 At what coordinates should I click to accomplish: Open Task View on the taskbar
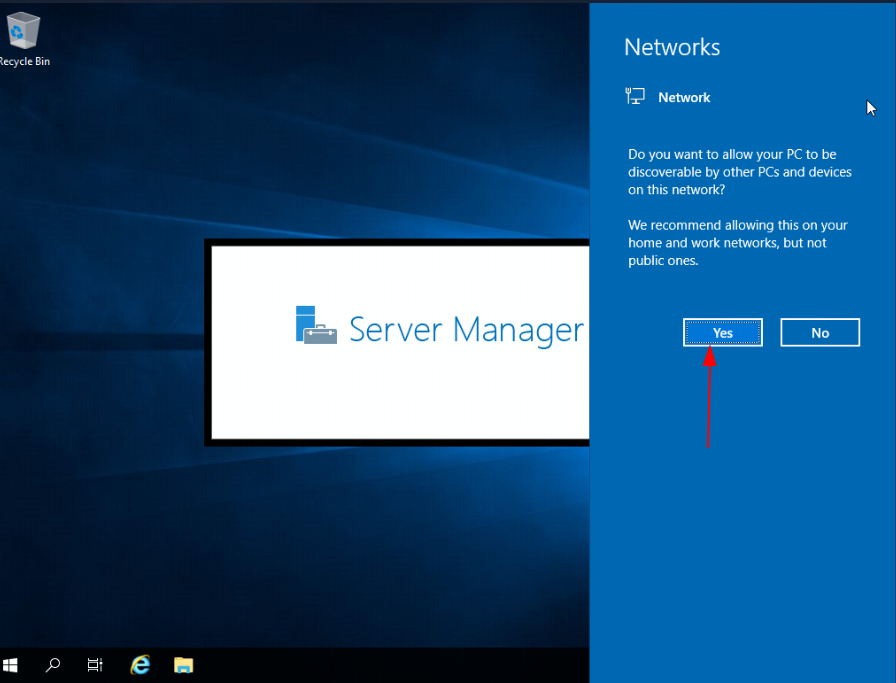95,665
